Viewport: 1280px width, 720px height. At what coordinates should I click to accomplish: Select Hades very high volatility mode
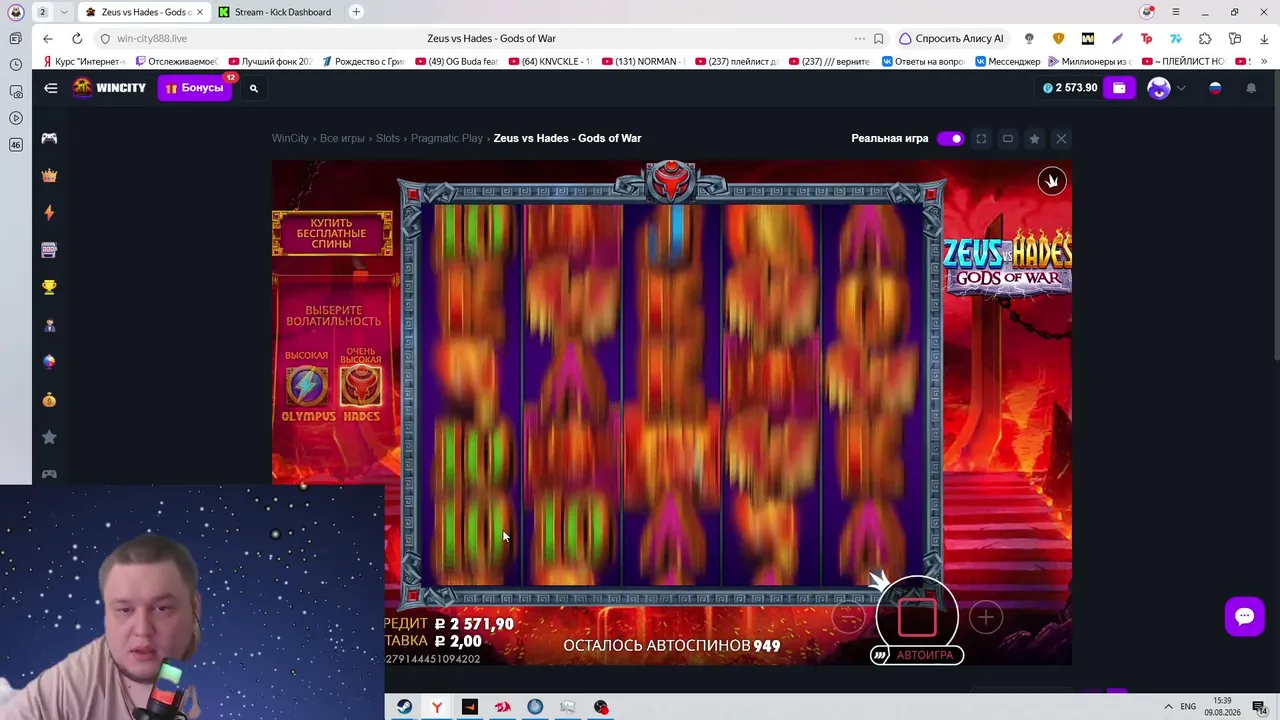pos(361,386)
